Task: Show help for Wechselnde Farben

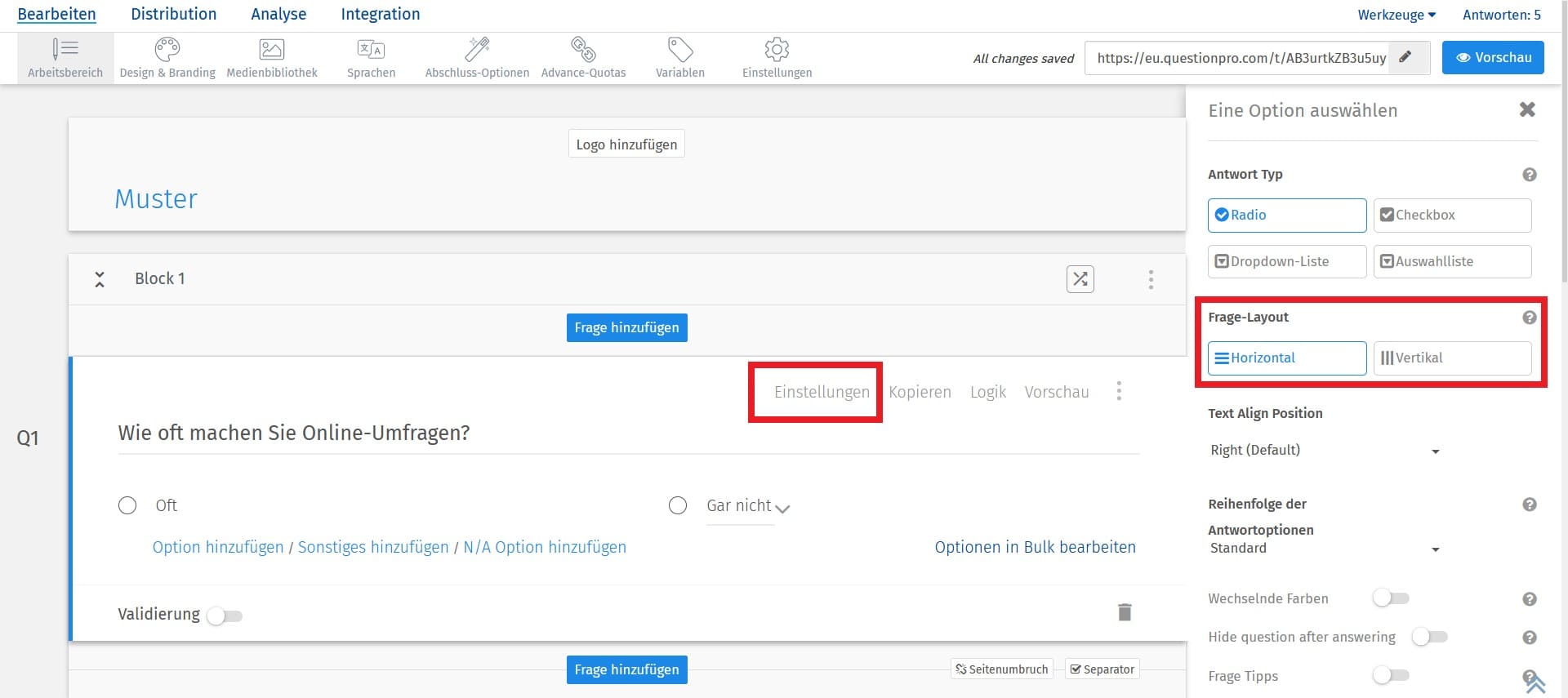Action: 1530,599
